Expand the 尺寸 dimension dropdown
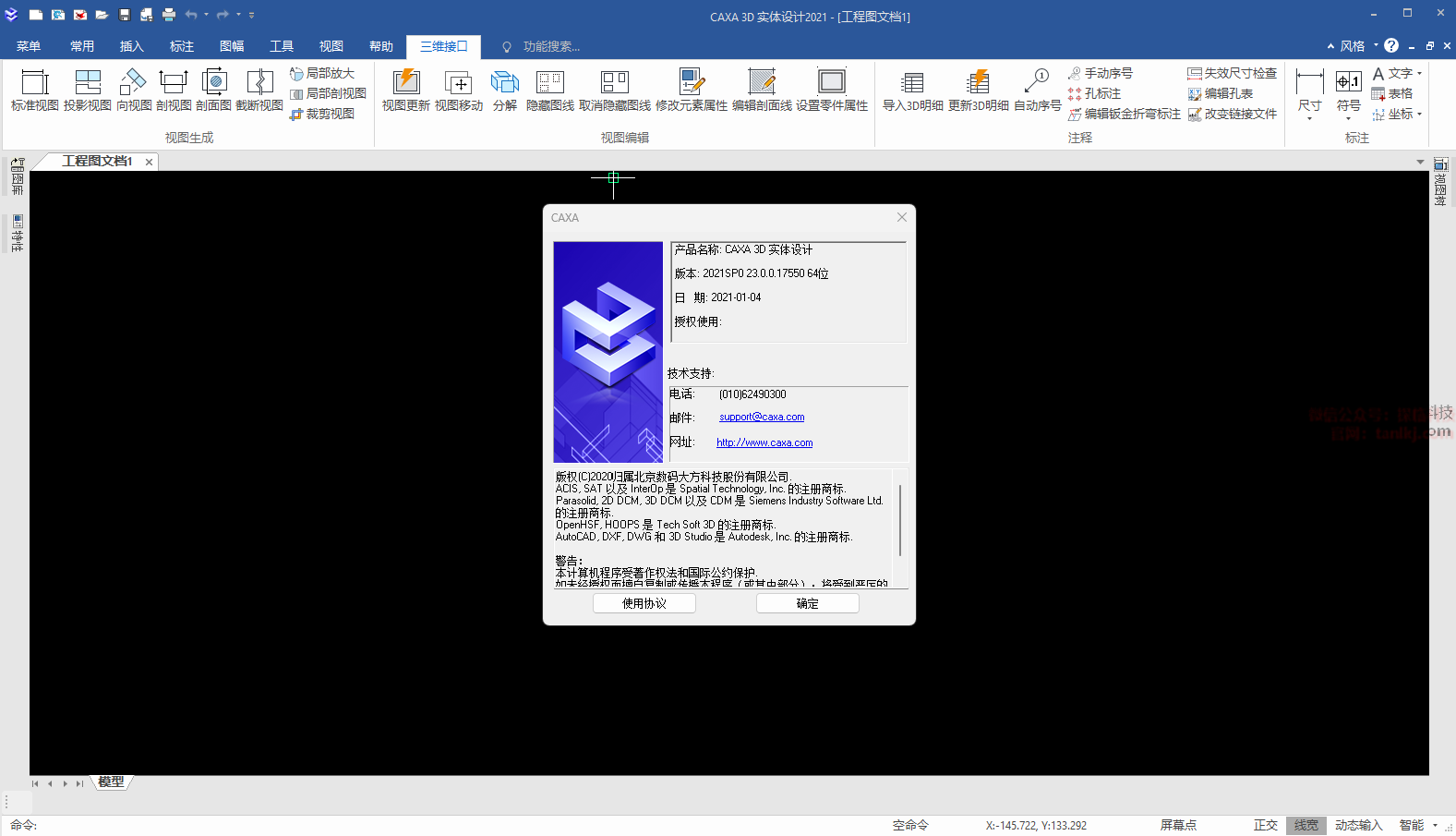This screenshot has height=836, width=1456. point(1309,118)
